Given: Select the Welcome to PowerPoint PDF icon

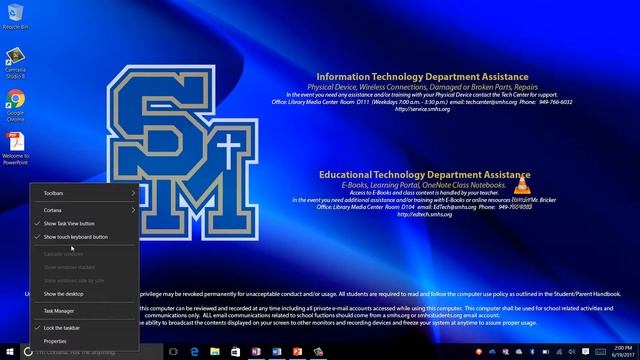Looking at the screenshot, I should point(16,148).
